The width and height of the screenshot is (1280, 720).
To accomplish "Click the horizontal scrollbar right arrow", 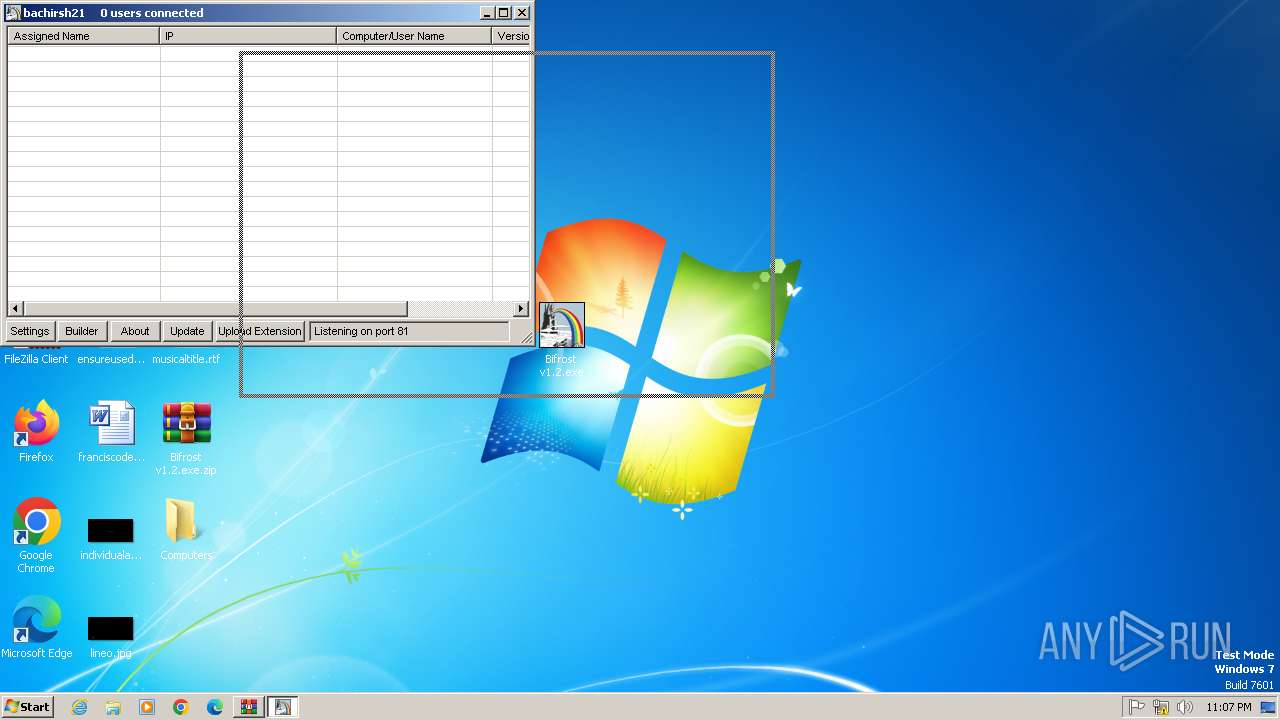I will coord(521,309).
